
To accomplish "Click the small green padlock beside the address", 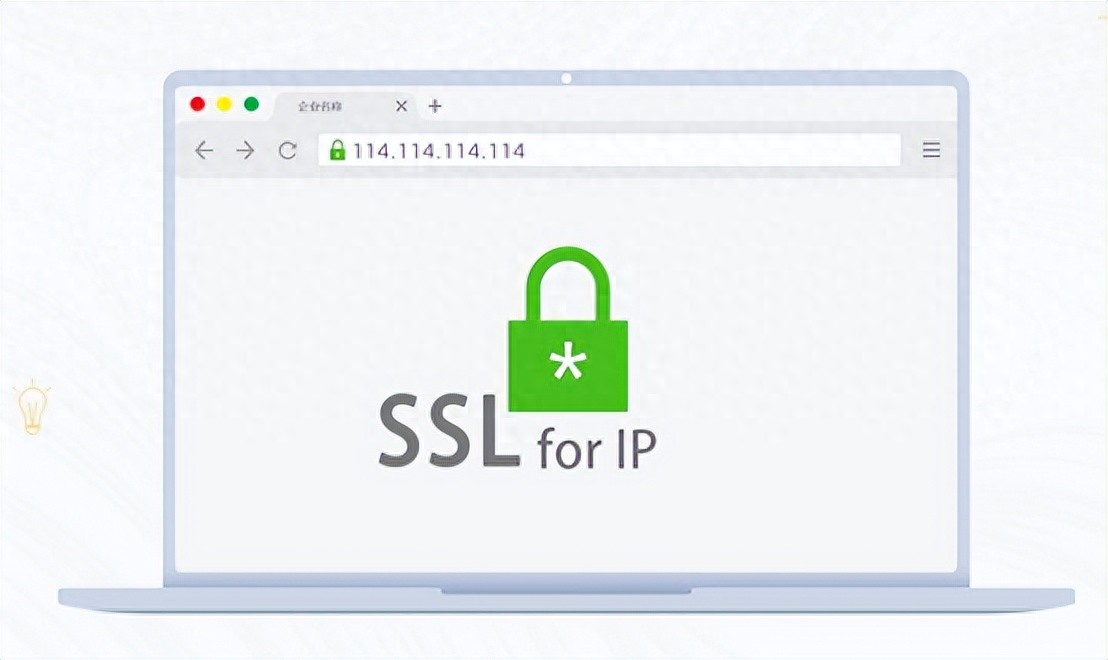I will (337, 150).
